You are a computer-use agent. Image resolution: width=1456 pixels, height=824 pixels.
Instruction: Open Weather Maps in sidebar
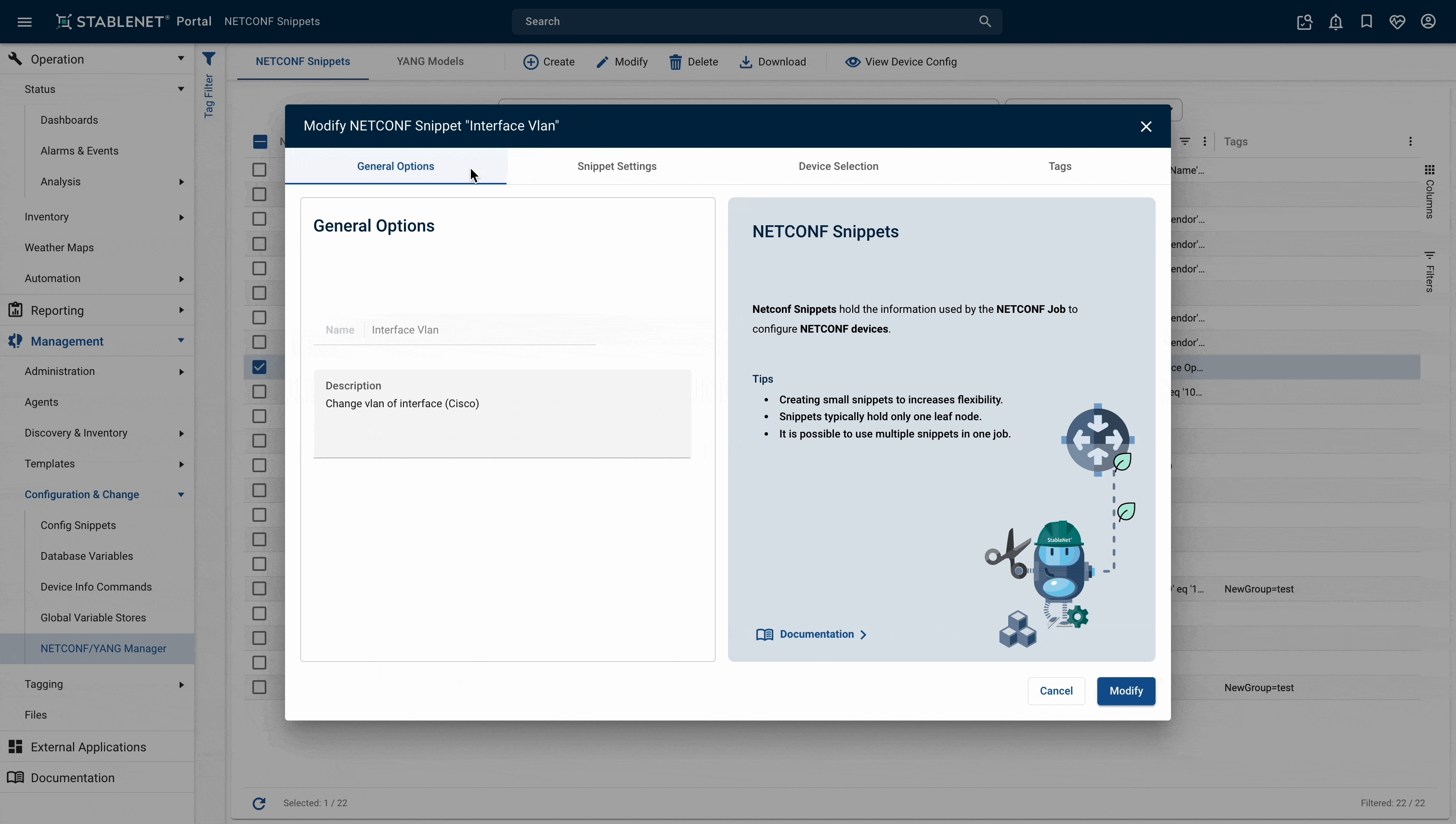click(59, 248)
